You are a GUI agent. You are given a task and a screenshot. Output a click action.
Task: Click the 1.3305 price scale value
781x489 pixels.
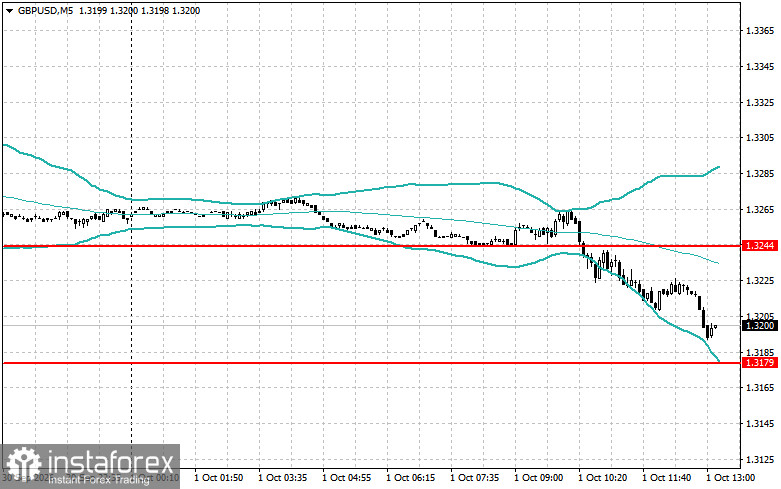click(x=760, y=138)
